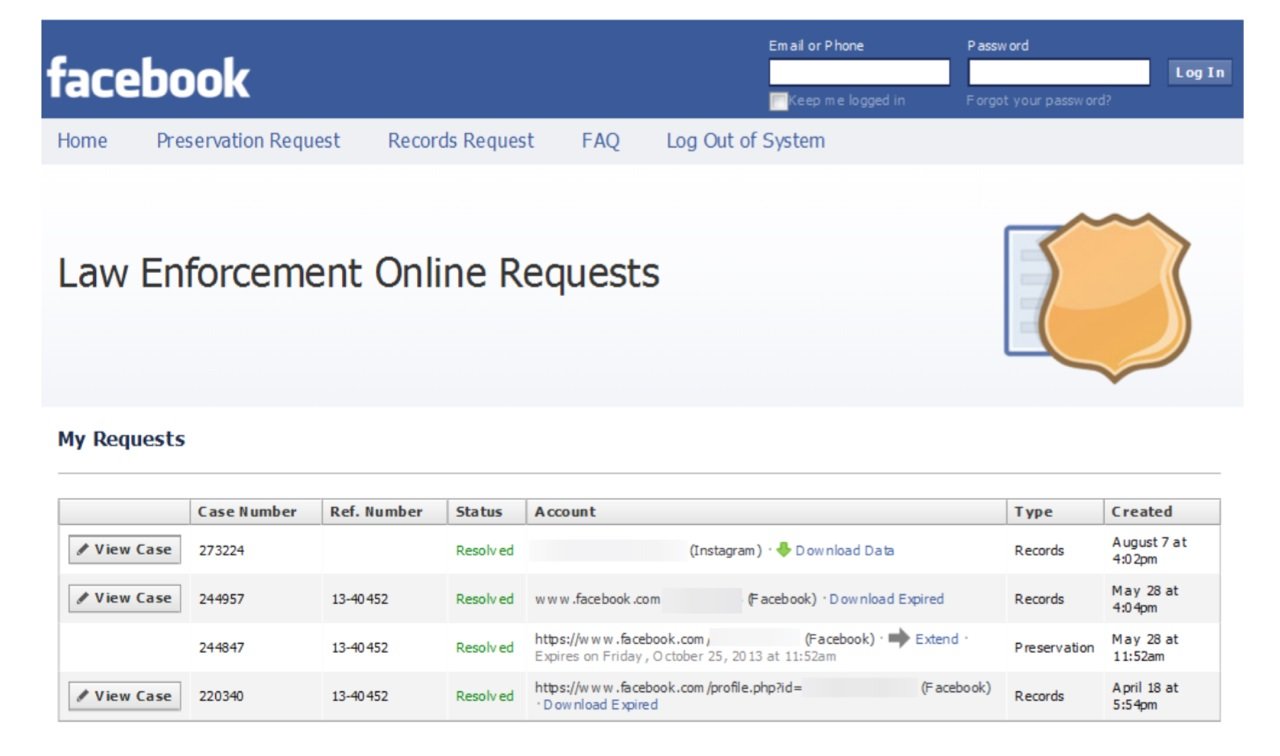Screen dimensions: 1280x756
Task: Click Ref. Number 13-40452 for case 220340
Action: pyautogui.click(x=360, y=696)
